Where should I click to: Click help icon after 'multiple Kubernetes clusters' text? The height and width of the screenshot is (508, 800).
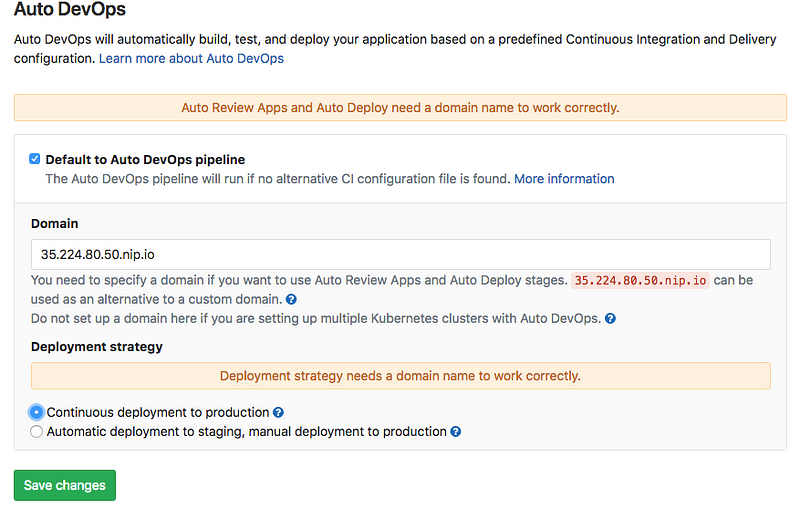tap(610, 319)
